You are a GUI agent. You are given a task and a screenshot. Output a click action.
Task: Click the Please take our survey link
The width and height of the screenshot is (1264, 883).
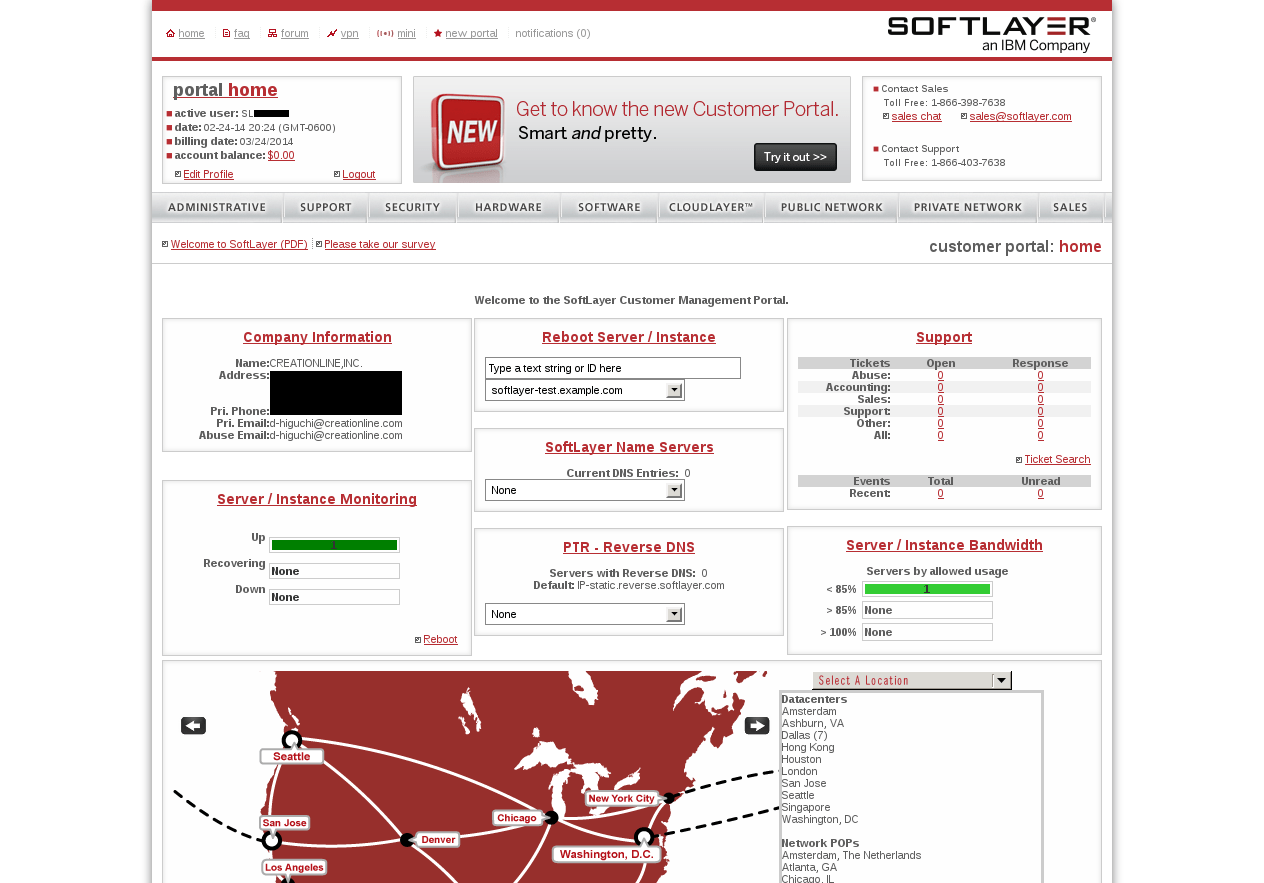(380, 244)
